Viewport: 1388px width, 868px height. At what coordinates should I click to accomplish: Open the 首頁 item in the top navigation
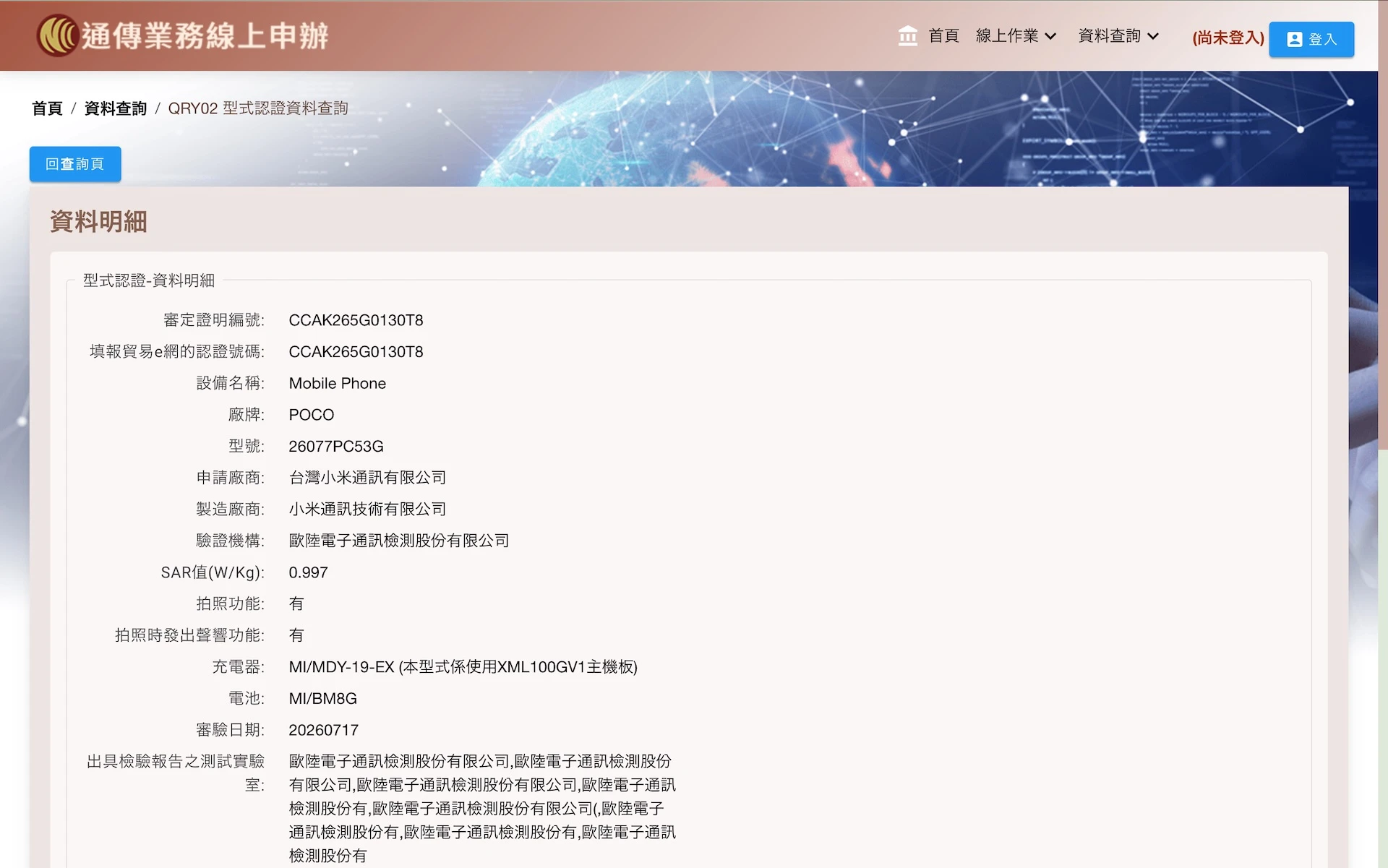(x=943, y=35)
